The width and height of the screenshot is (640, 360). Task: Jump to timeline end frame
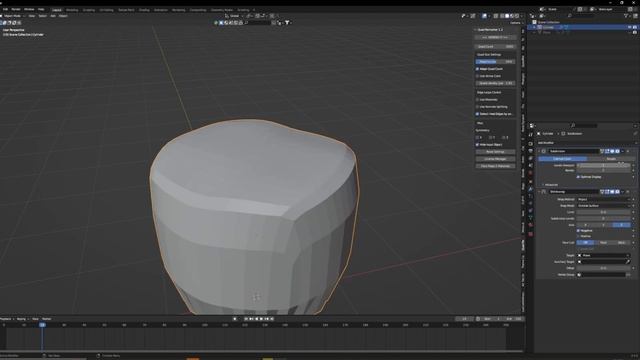(271, 319)
